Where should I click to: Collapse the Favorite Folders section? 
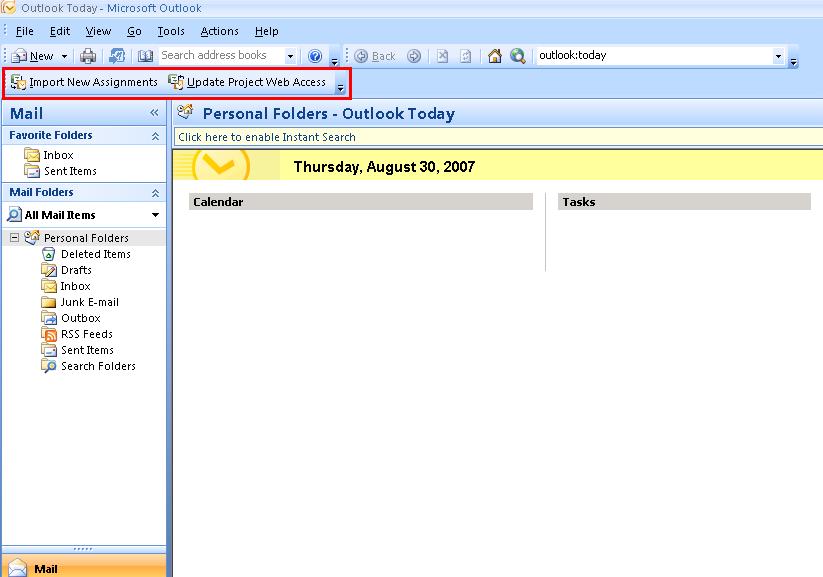(155, 136)
